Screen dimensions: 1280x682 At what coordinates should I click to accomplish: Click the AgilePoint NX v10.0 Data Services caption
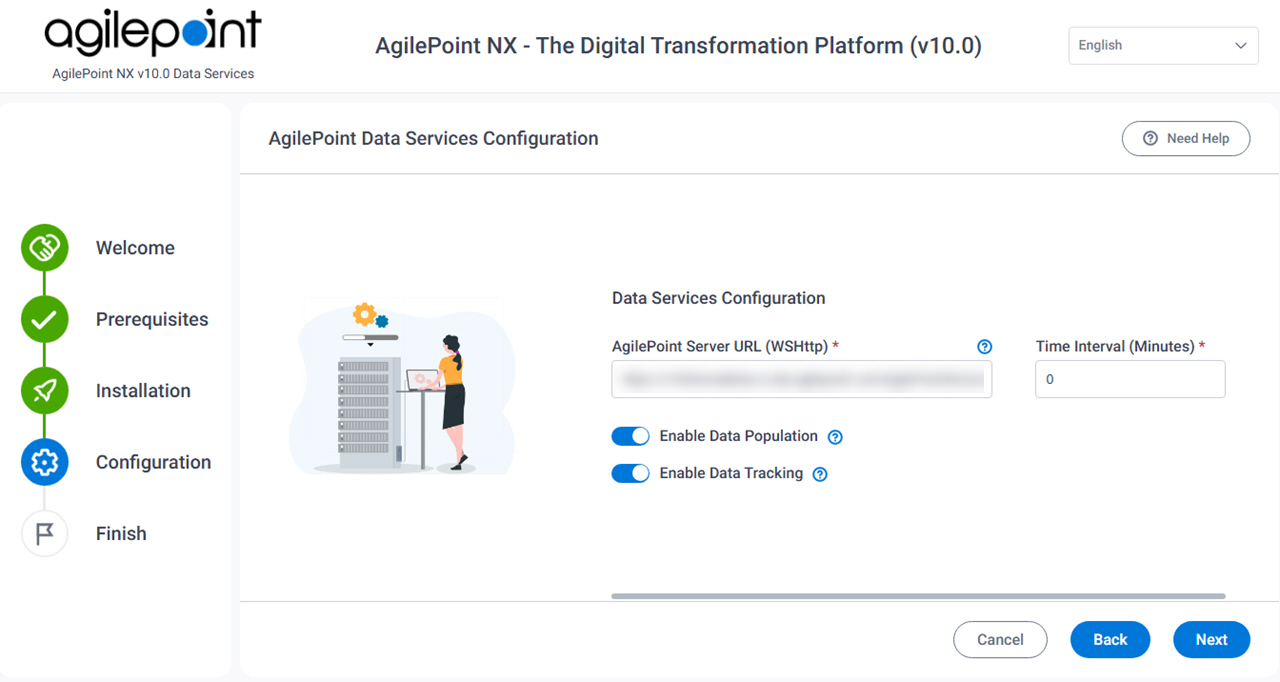[153, 74]
